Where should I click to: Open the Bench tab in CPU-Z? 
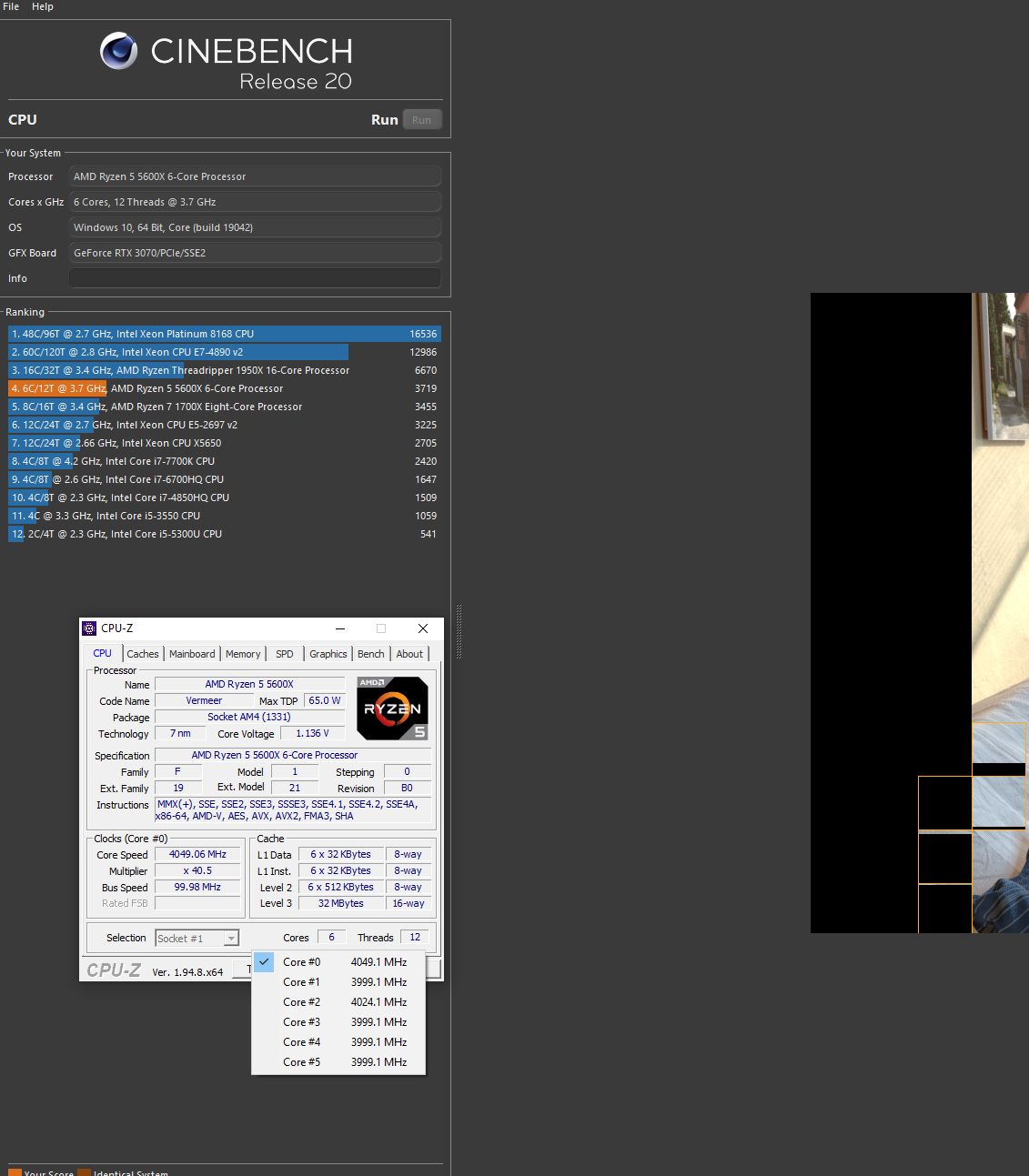click(x=371, y=654)
